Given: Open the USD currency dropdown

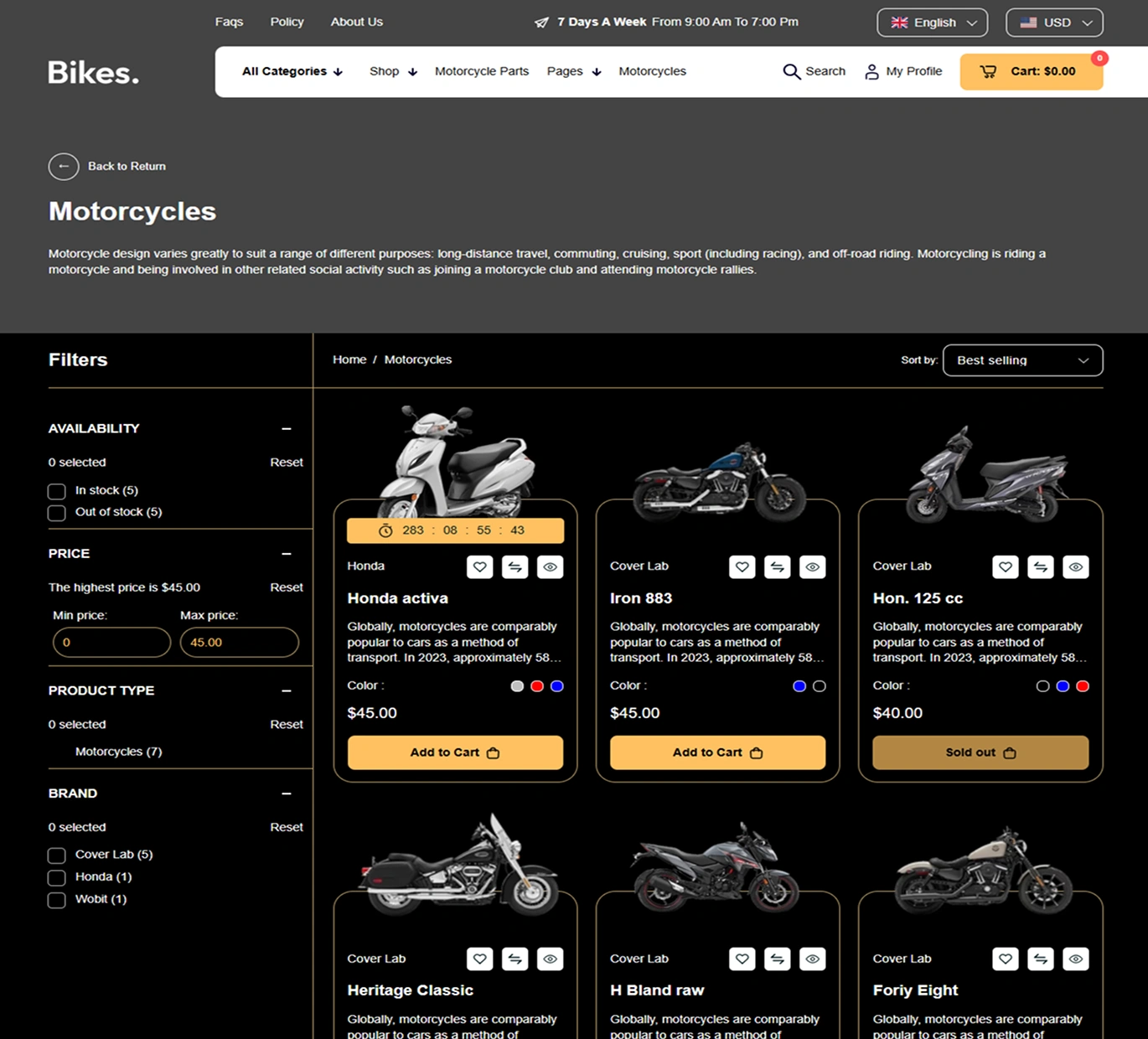Looking at the screenshot, I should [x=1054, y=23].
